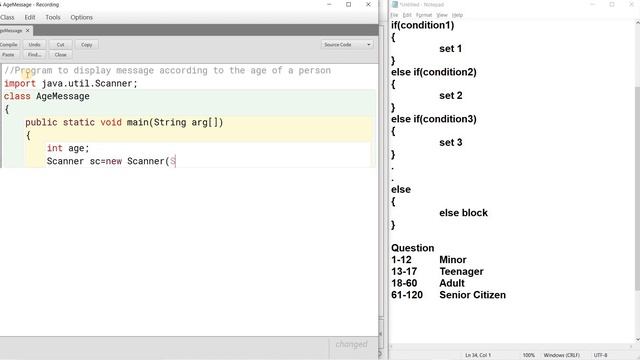640x360 pixels.
Task: Click the Close toolbar button
Action: [60, 55]
